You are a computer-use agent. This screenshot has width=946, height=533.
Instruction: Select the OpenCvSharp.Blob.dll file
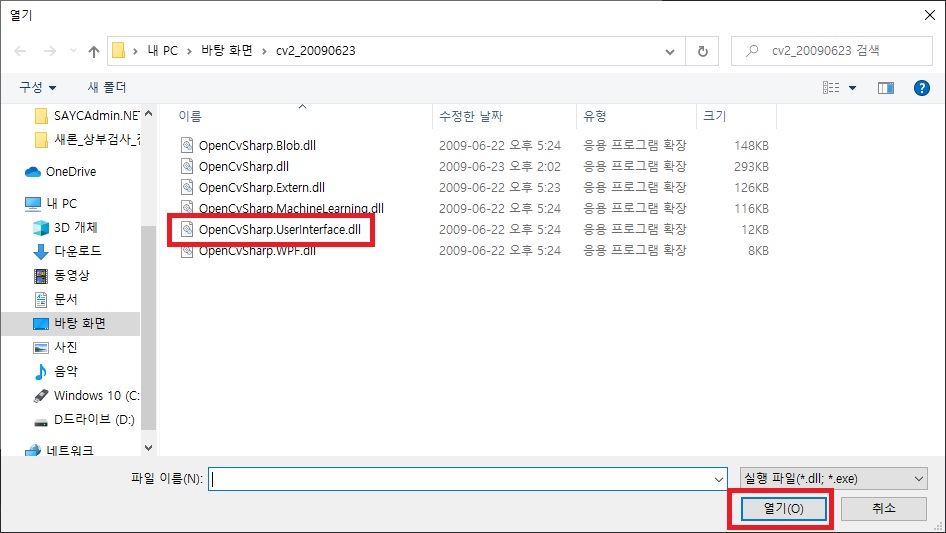(x=258, y=145)
